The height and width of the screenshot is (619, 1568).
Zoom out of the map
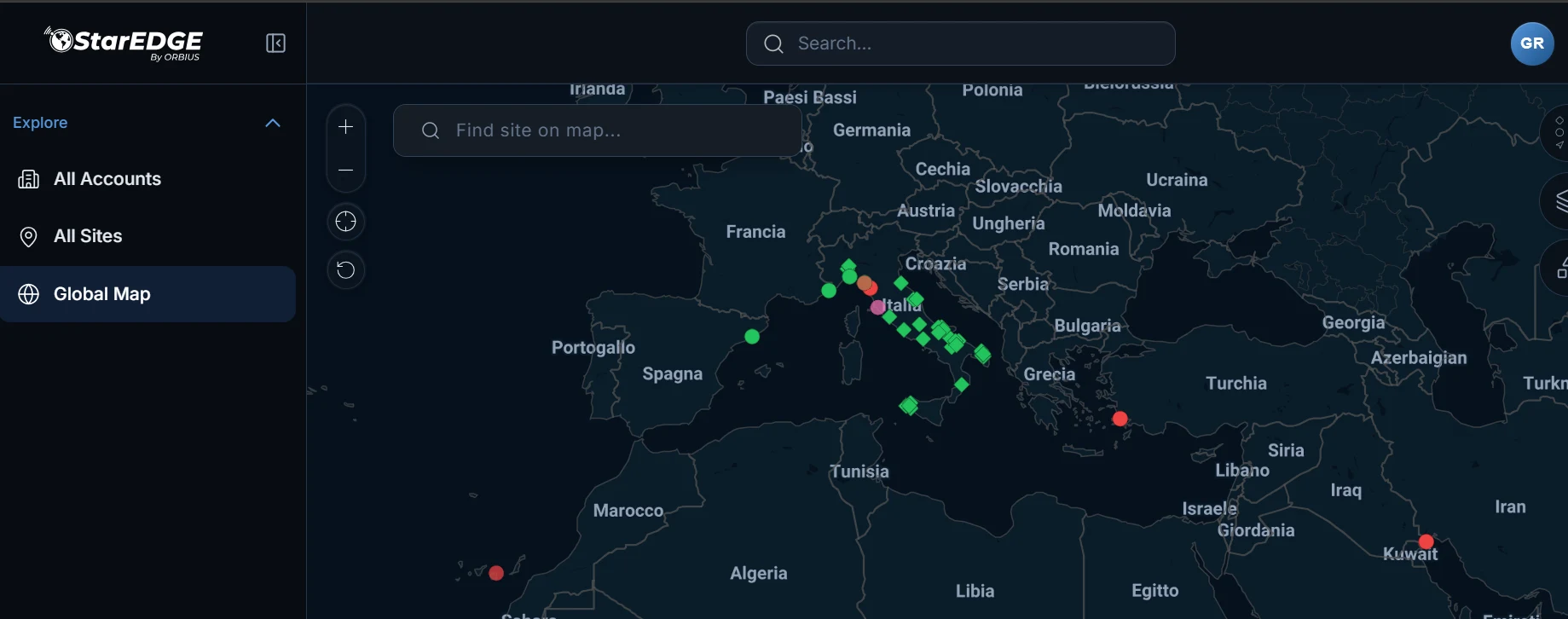(x=345, y=171)
